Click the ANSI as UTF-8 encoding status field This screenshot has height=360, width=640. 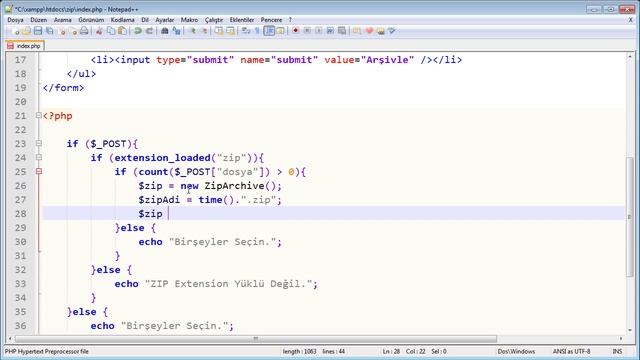point(571,351)
